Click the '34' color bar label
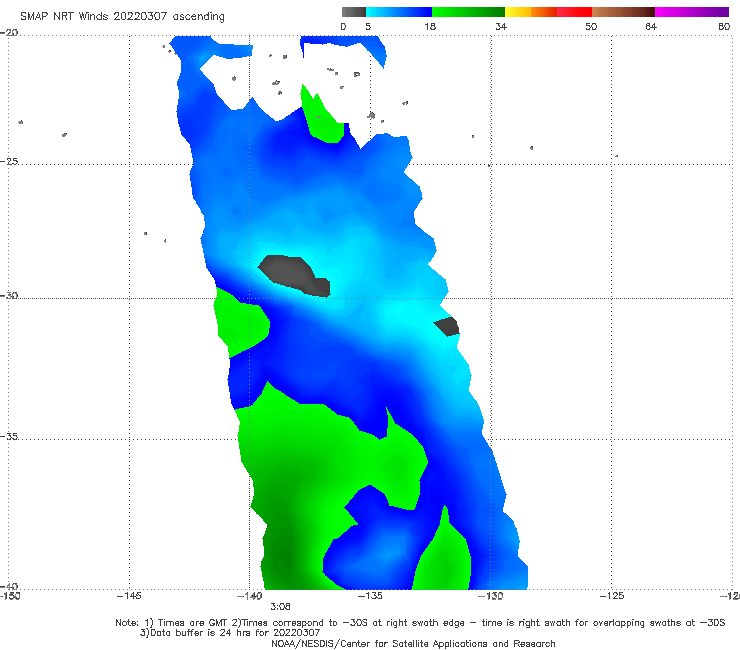 (x=501, y=27)
